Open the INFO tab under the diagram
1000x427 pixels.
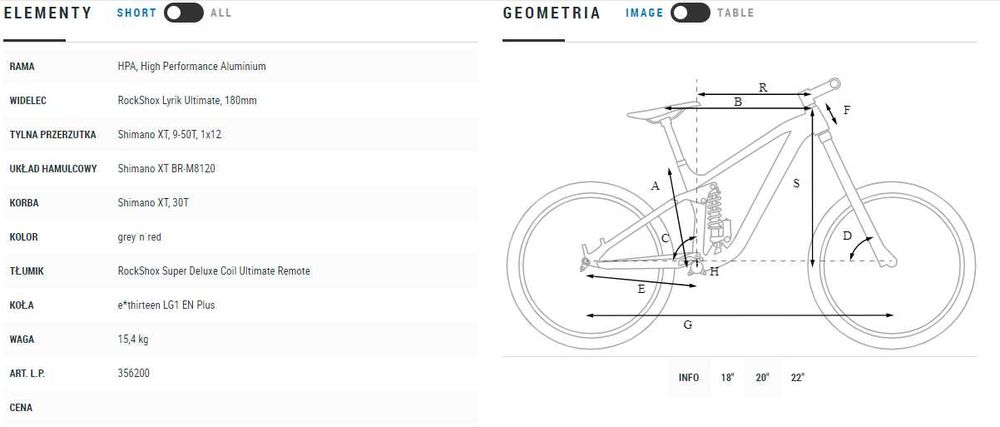(689, 377)
